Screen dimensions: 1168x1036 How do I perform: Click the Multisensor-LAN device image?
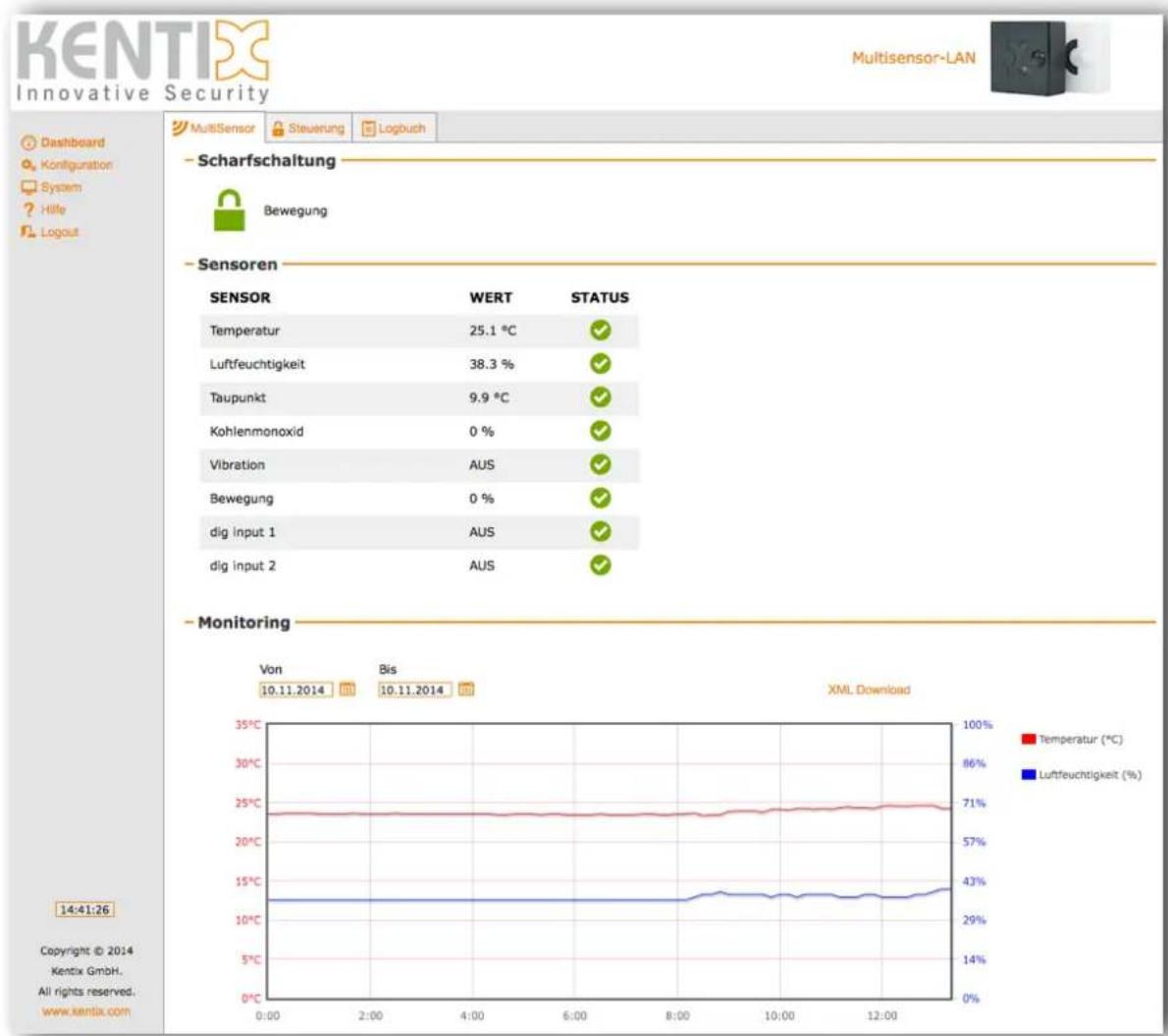(x=1050, y=58)
